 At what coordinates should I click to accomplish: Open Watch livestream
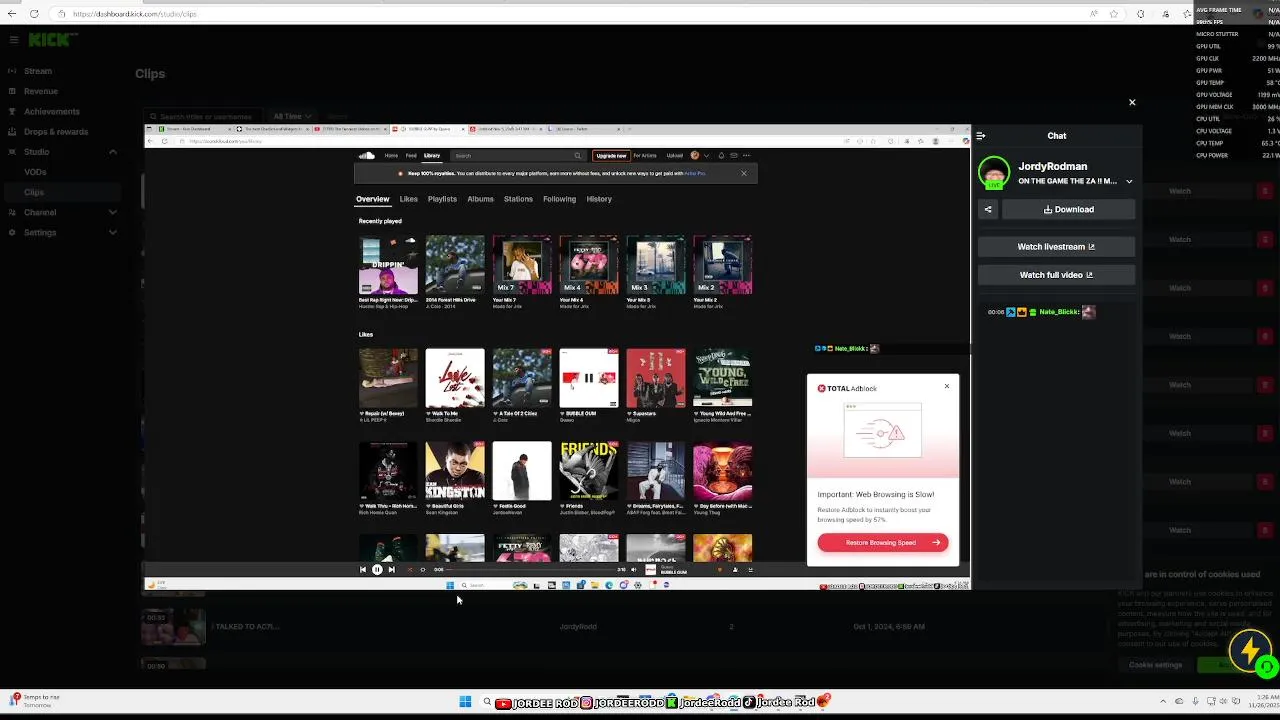[1057, 246]
